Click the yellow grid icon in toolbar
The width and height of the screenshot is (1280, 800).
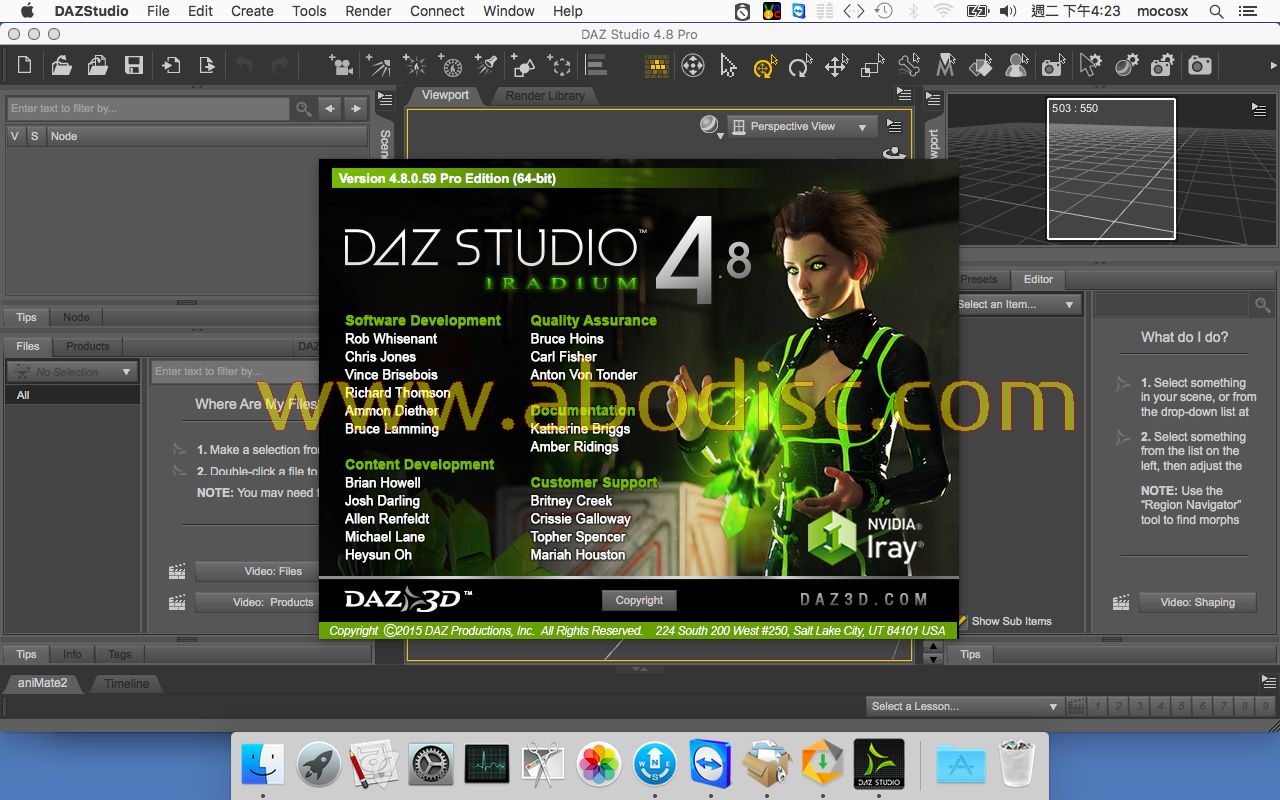click(x=657, y=66)
